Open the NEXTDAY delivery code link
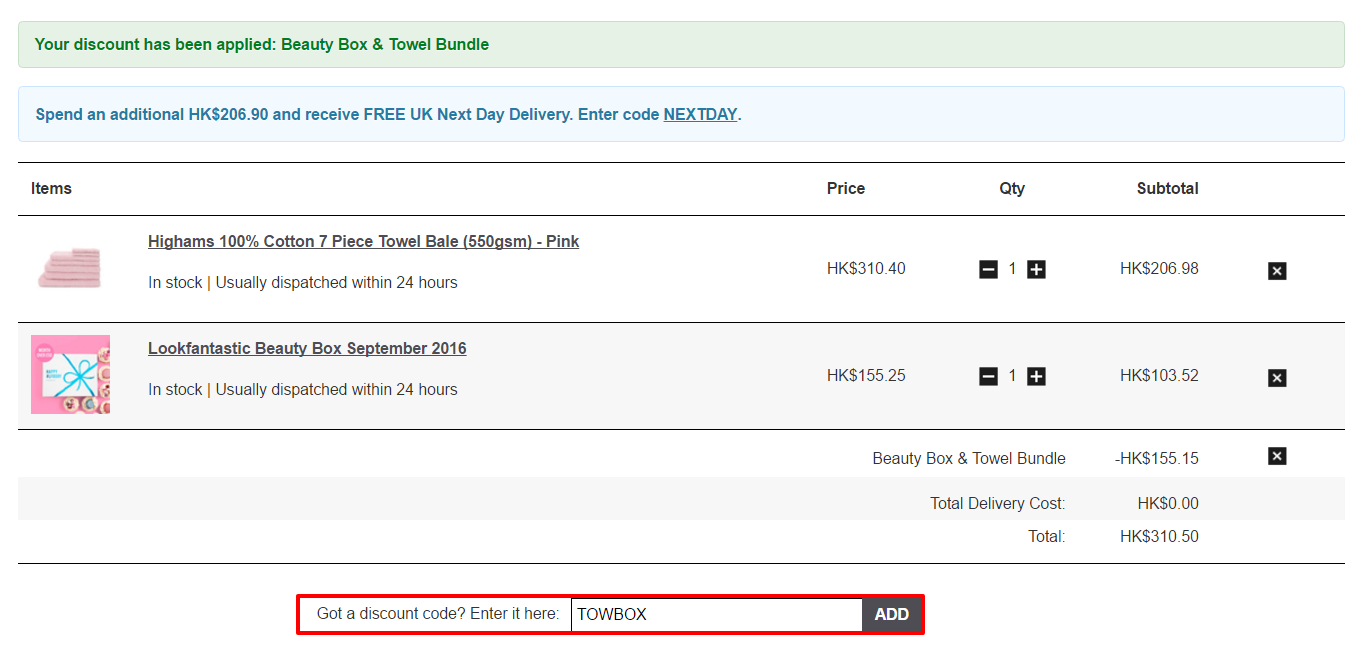1360x648 pixels. (x=700, y=114)
